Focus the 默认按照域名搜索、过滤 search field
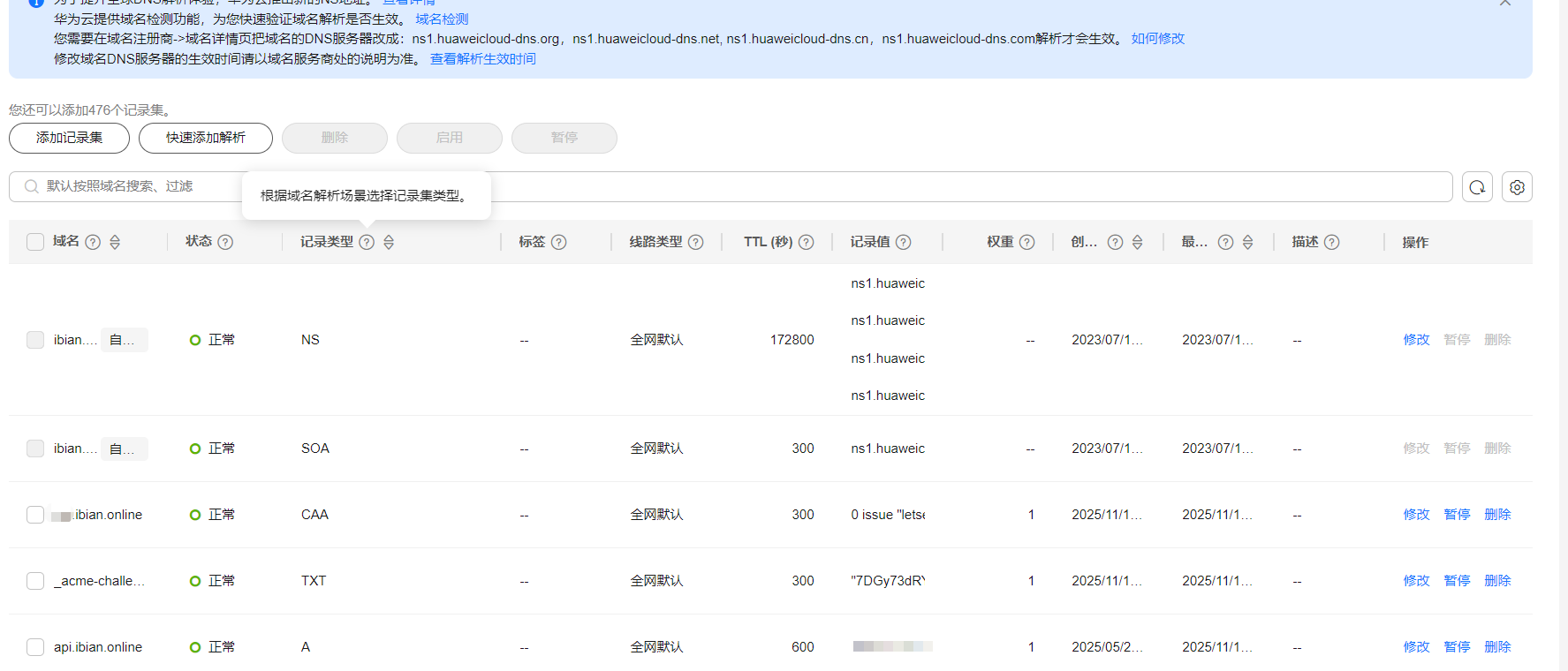The image size is (1568, 671). click(731, 186)
